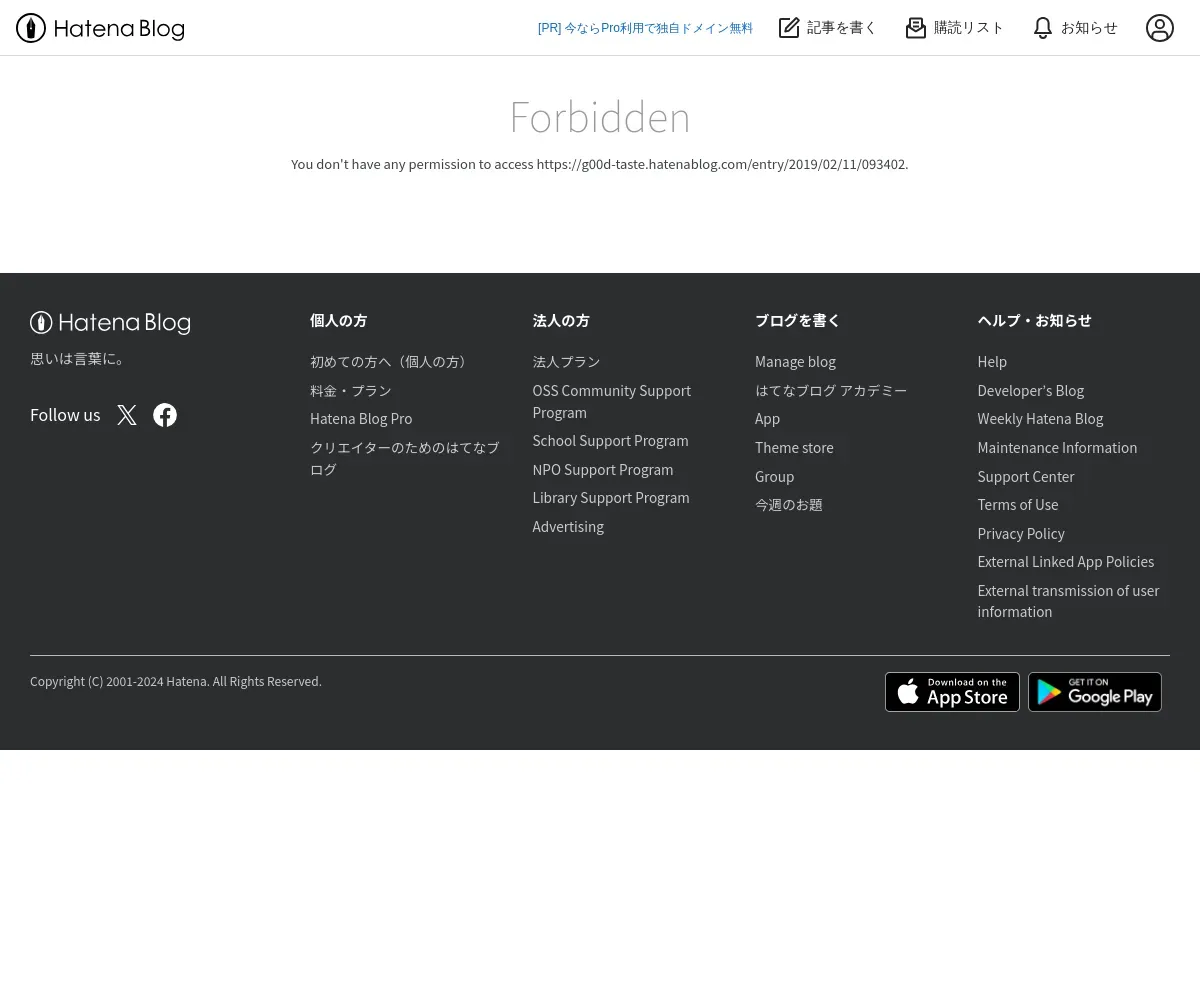The image size is (1200, 1000).
Task: Click the ブログを書く column heading
Action: pyautogui.click(x=798, y=321)
